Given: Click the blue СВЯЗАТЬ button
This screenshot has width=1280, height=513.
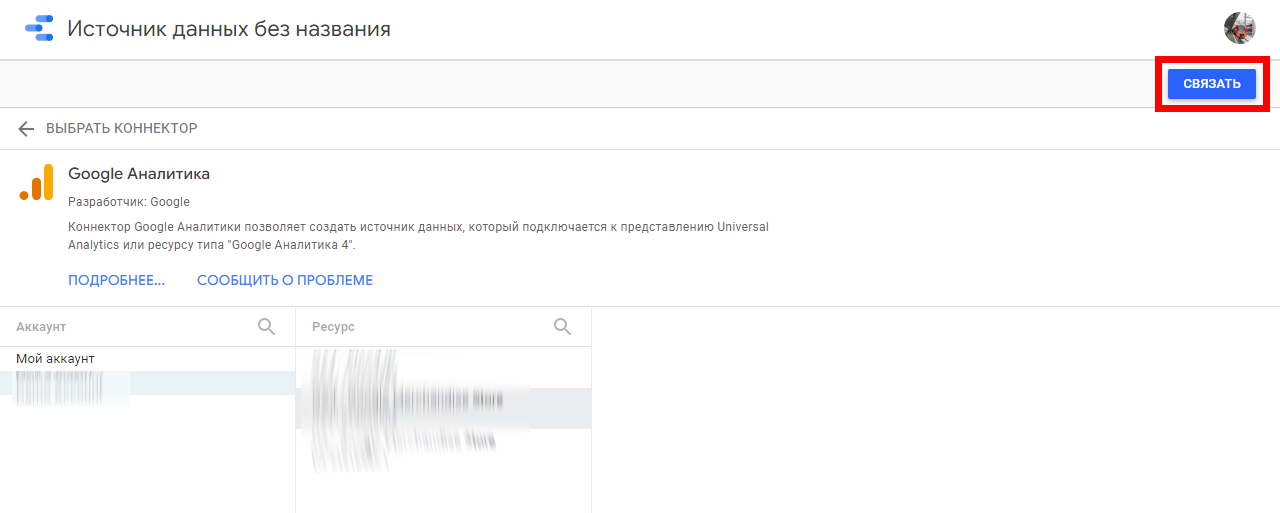Looking at the screenshot, I should click(x=1212, y=84).
